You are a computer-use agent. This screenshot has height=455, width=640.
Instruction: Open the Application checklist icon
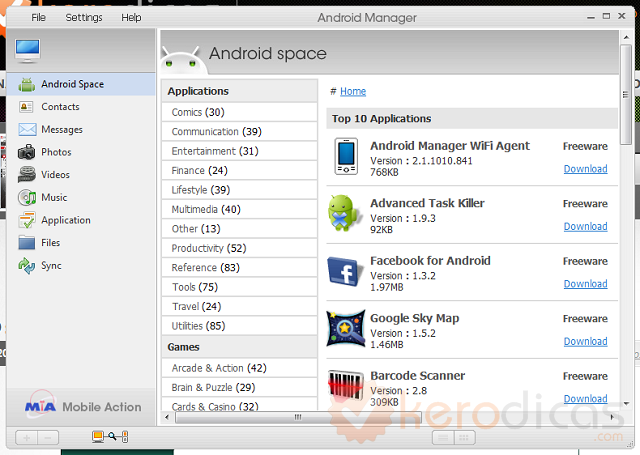click(27, 220)
